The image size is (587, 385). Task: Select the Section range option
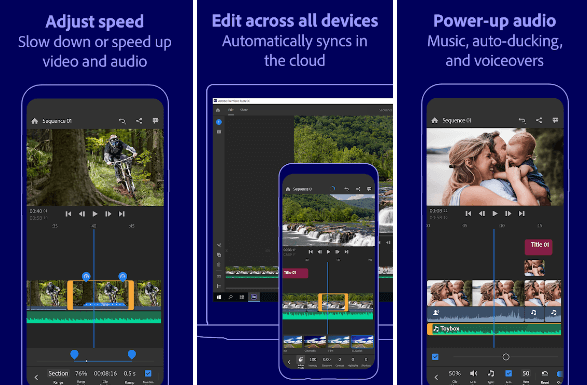click(58, 373)
